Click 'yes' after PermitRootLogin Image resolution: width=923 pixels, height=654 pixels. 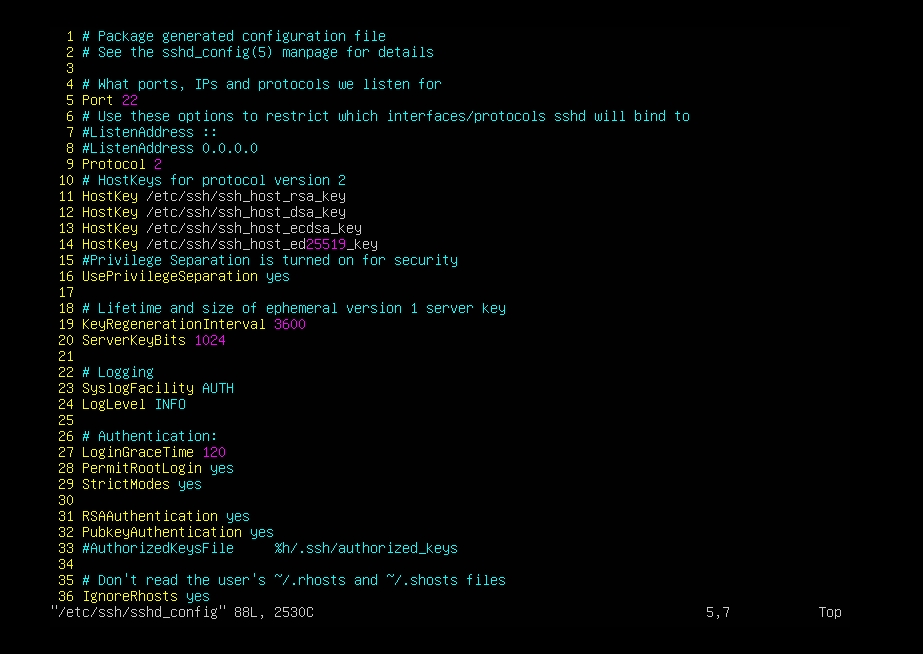coord(222,468)
